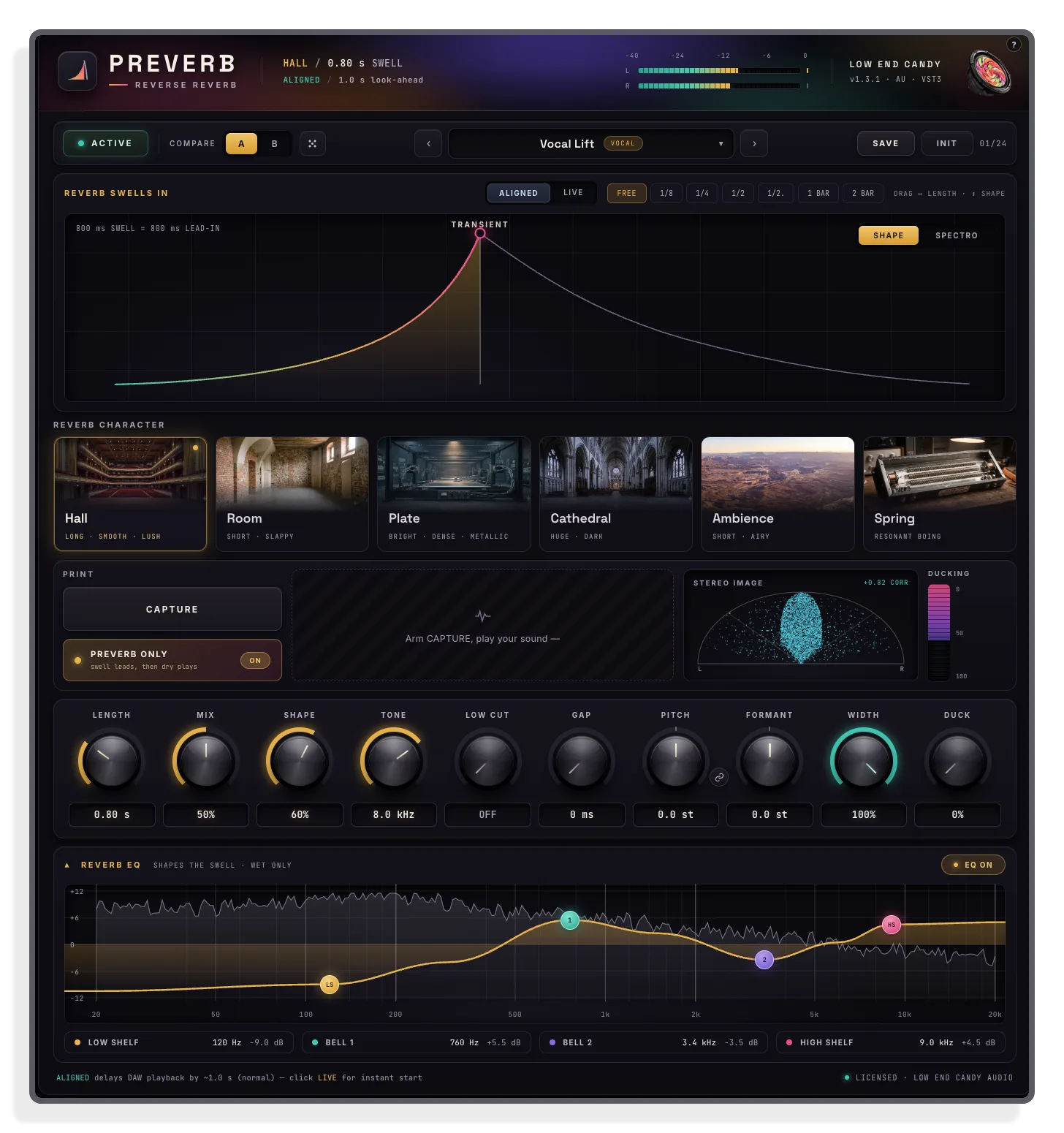Switch to compare slot B
The width and height of the screenshot is (1064, 1133).
point(275,144)
